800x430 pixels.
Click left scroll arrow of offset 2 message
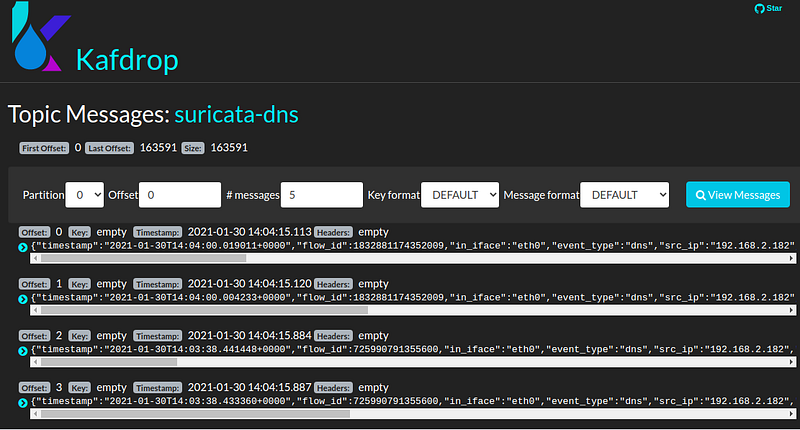[35, 362]
